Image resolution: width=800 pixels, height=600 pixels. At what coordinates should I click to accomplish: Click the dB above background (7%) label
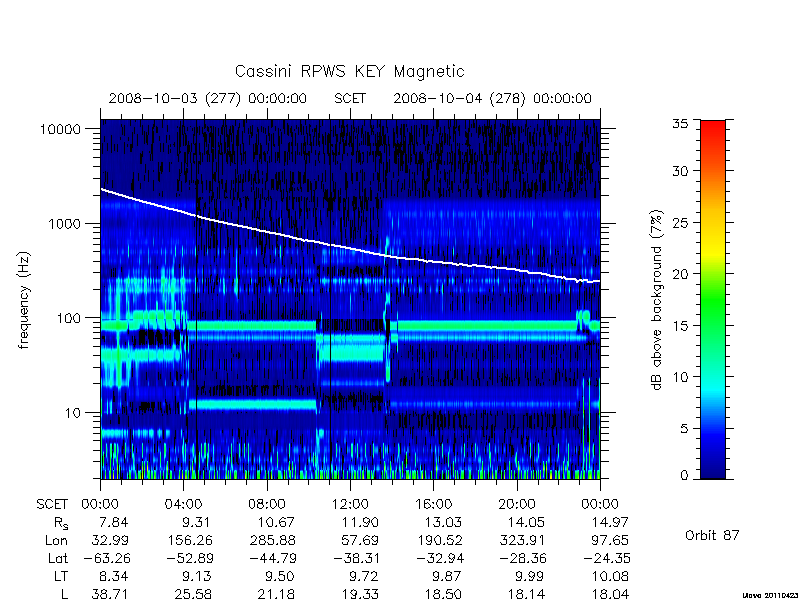(657, 301)
